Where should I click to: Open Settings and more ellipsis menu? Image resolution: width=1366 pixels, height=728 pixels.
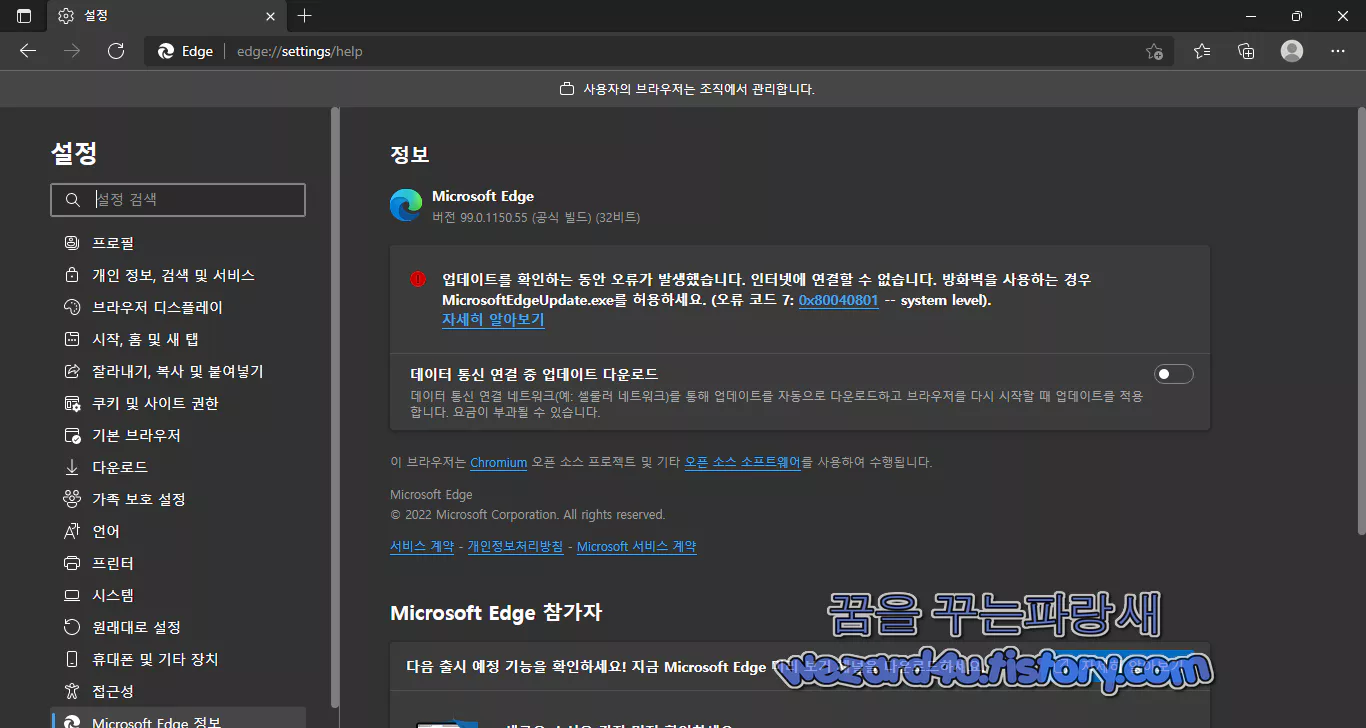(x=1338, y=51)
